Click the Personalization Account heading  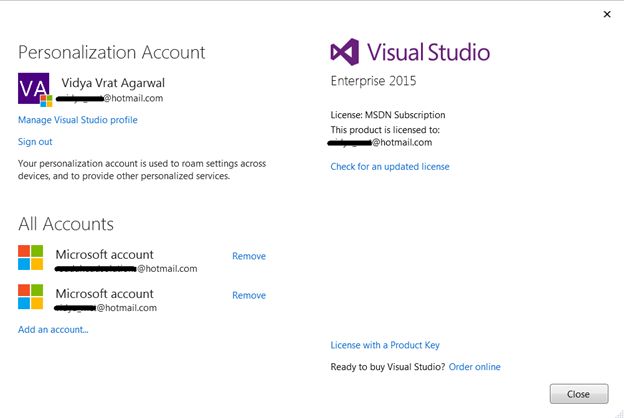pyautogui.click(x=111, y=52)
